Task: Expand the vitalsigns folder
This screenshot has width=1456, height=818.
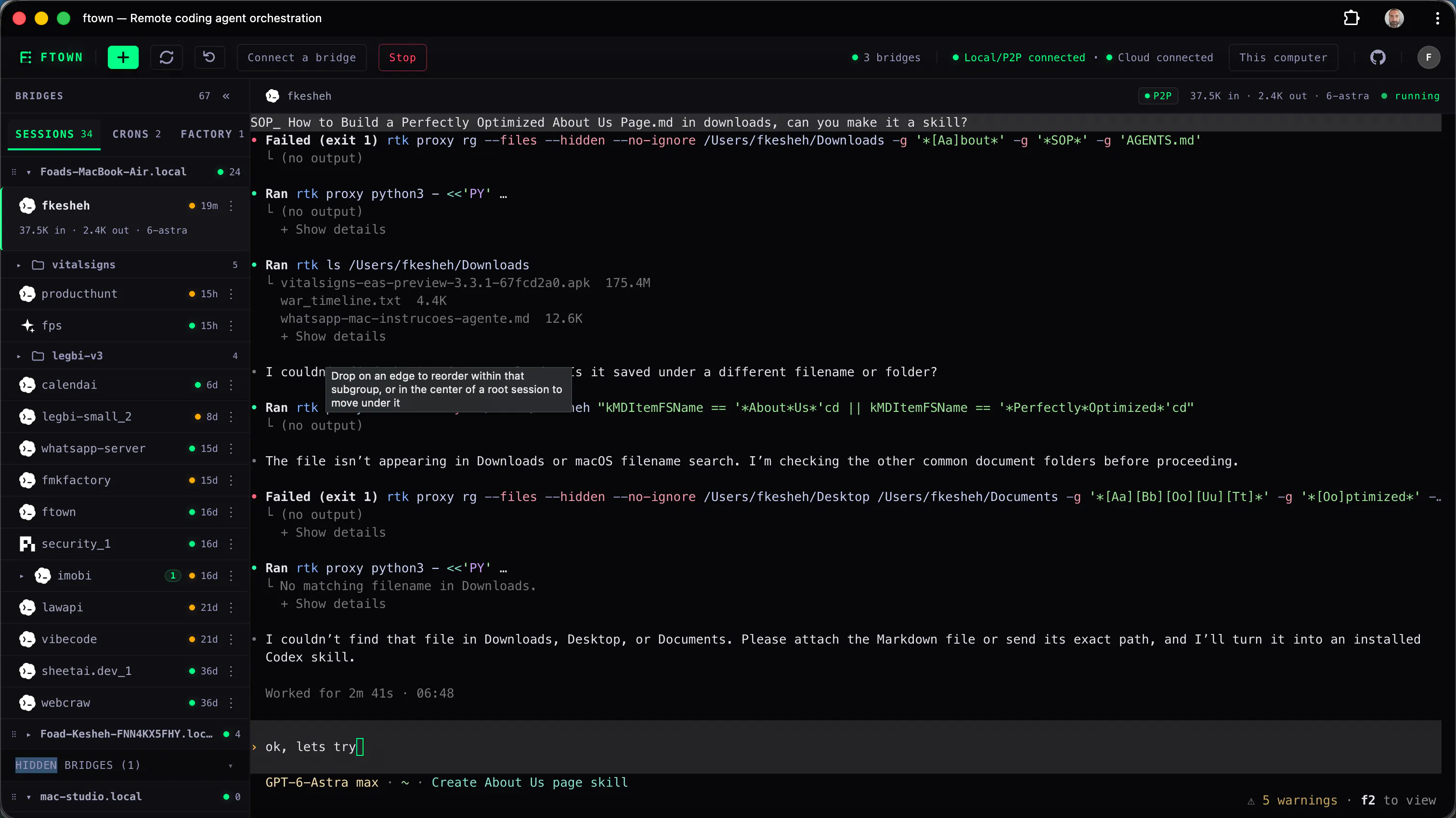Action: click(19, 265)
